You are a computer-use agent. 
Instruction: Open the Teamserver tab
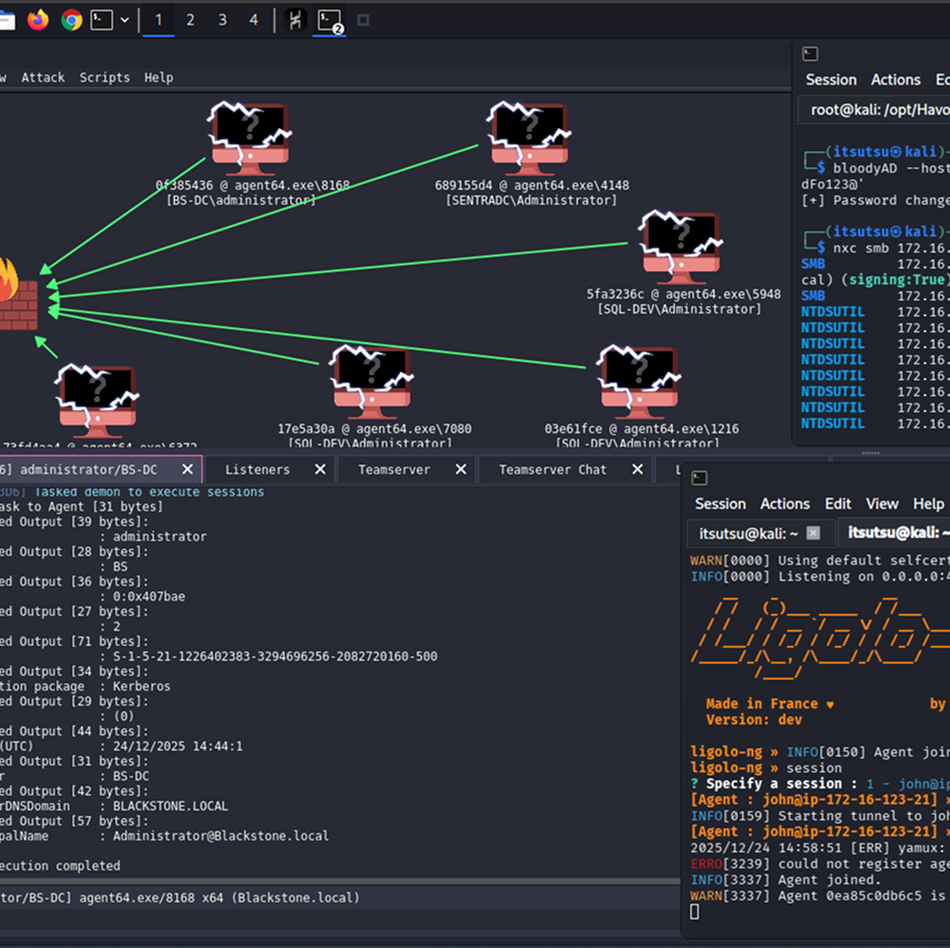[394, 469]
